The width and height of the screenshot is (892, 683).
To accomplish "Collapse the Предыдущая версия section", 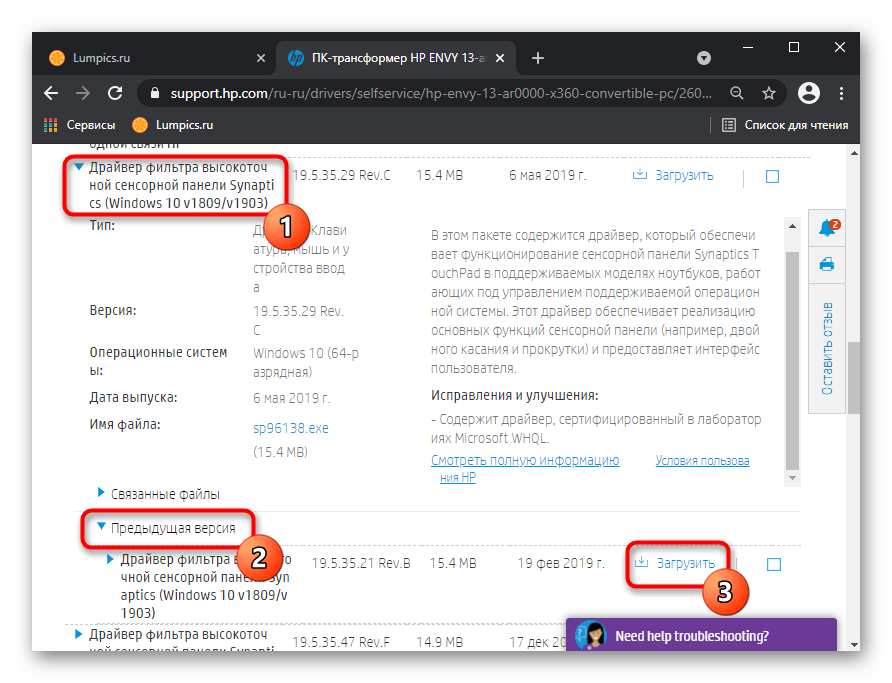I will click(x=101, y=527).
